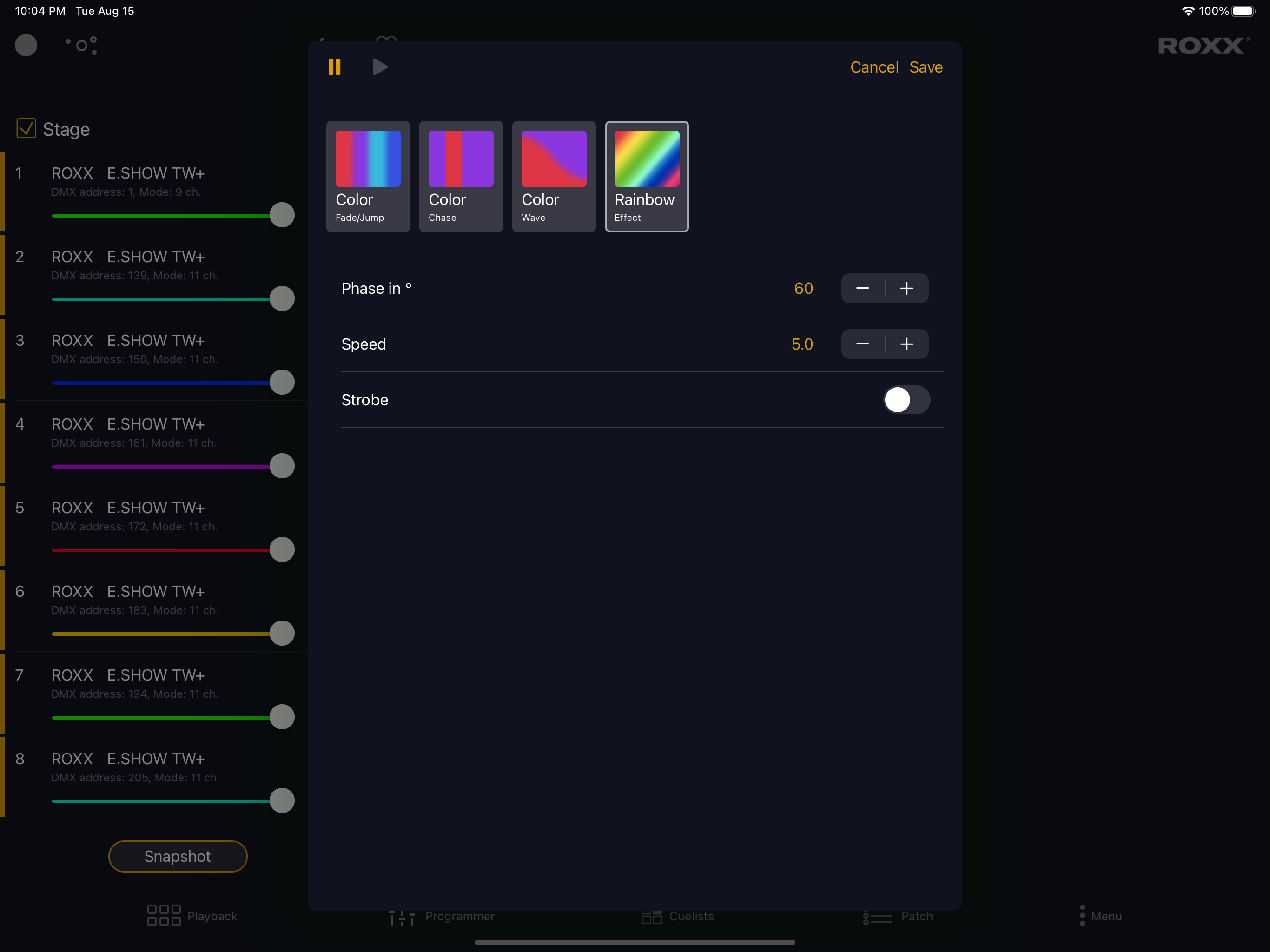Tap the battery status indicator
Screen dimensions: 1270x952
(x=1244, y=11)
